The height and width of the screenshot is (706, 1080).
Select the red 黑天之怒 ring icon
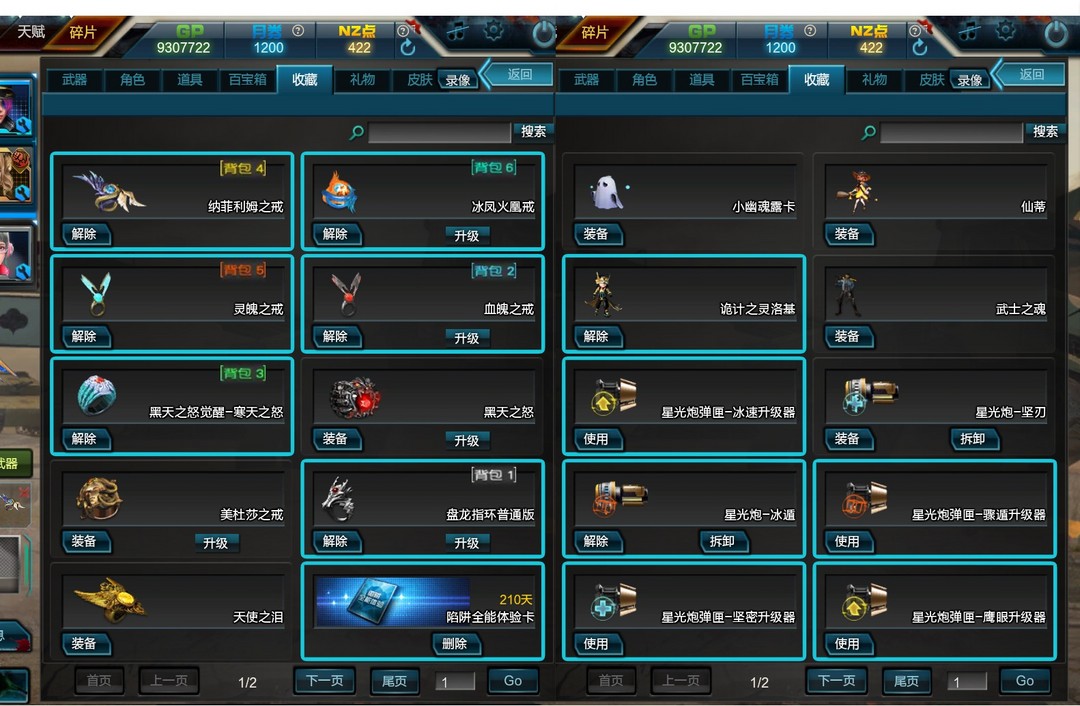[x=354, y=397]
